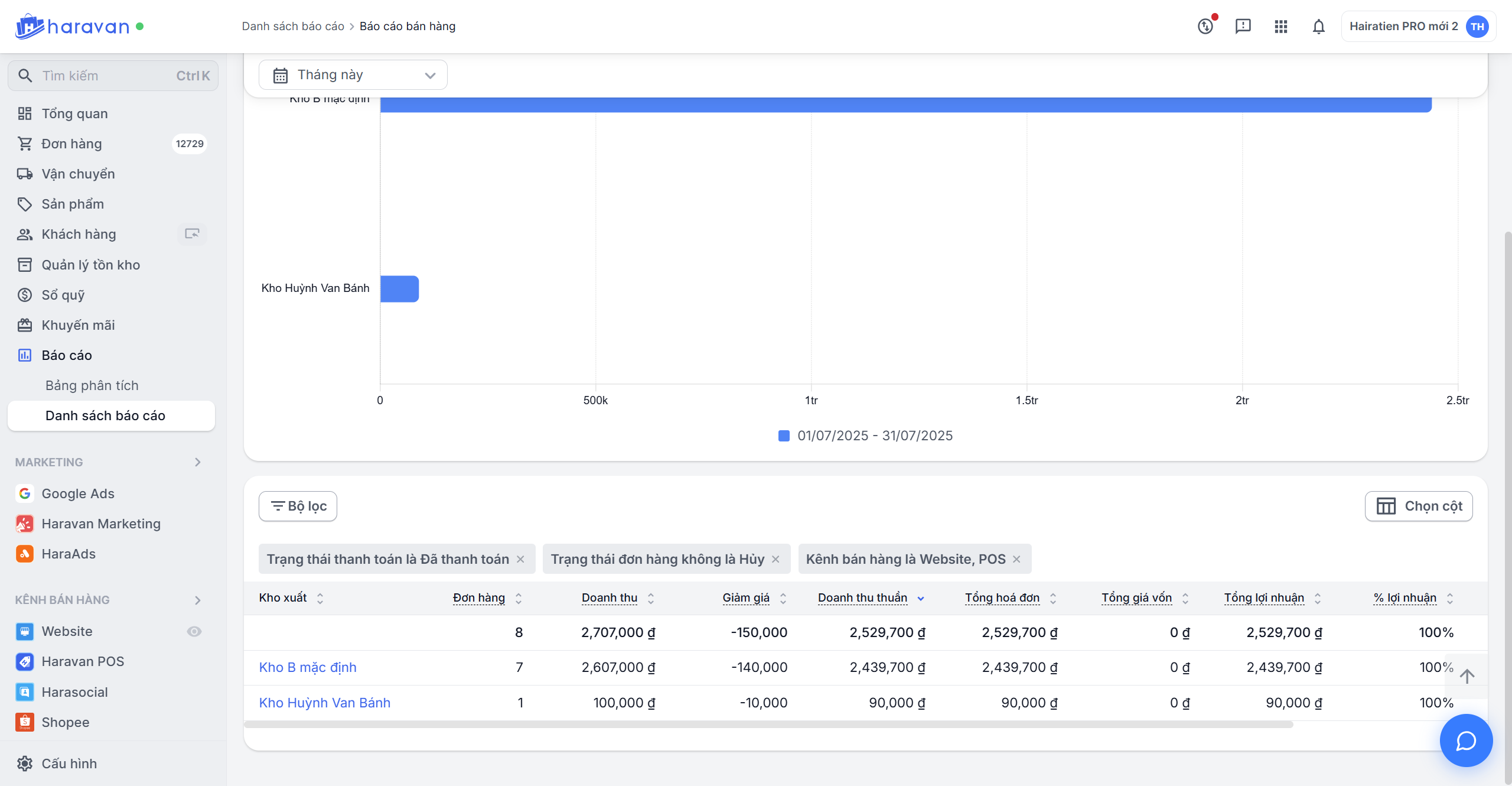Click the notification bell icon

coord(1318,27)
